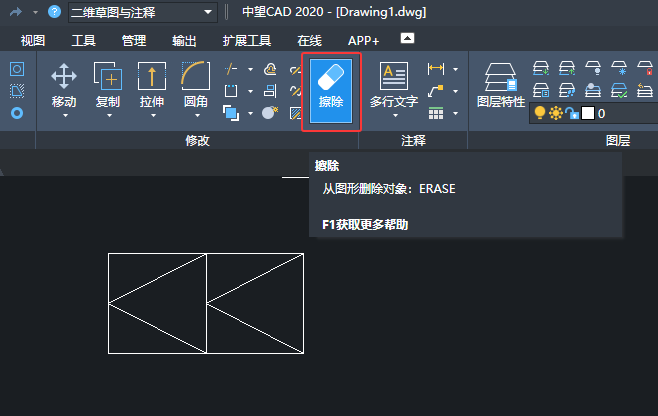
Task: Click the Layer Freeze snowflake icon
Action: 619,68
